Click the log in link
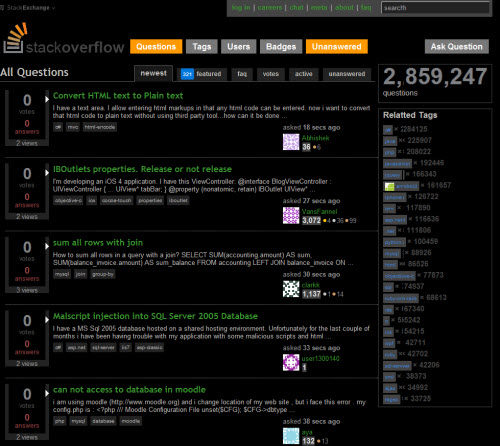The image size is (500, 446). [x=241, y=7]
